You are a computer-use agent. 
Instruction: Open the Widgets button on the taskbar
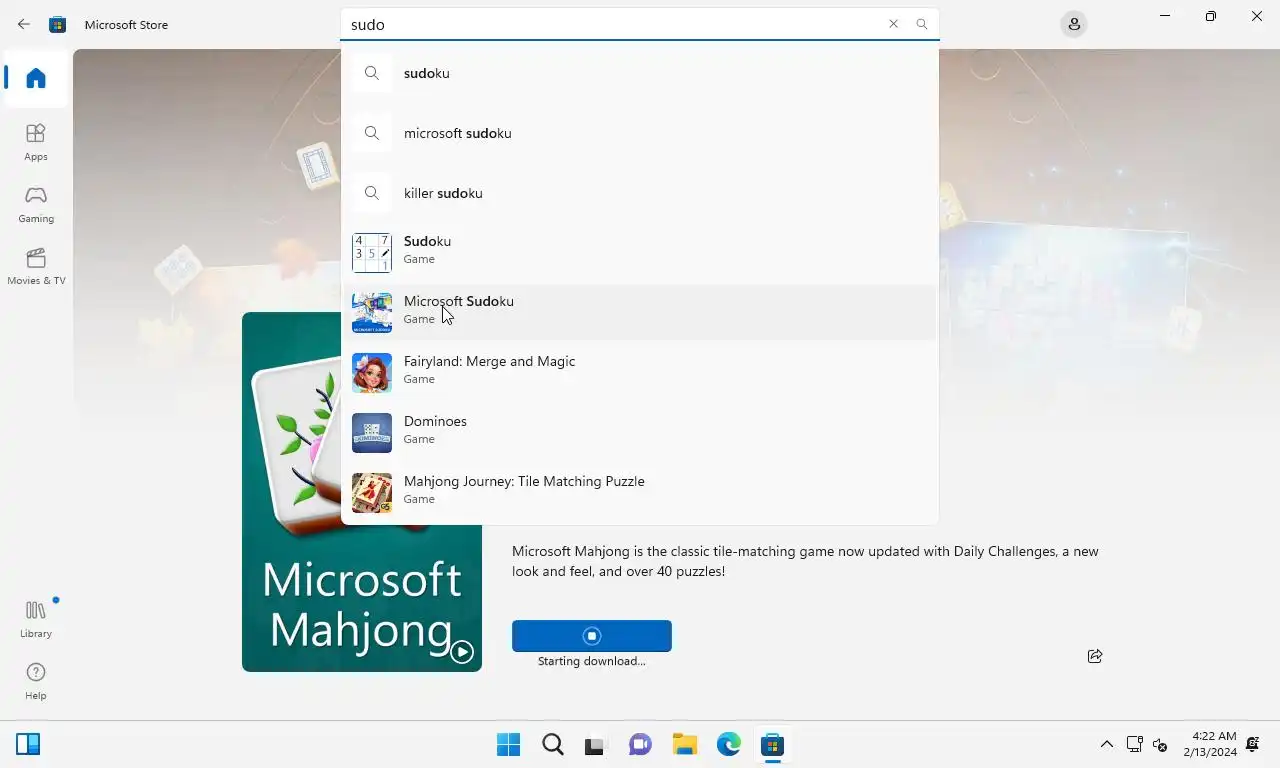pos(28,744)
